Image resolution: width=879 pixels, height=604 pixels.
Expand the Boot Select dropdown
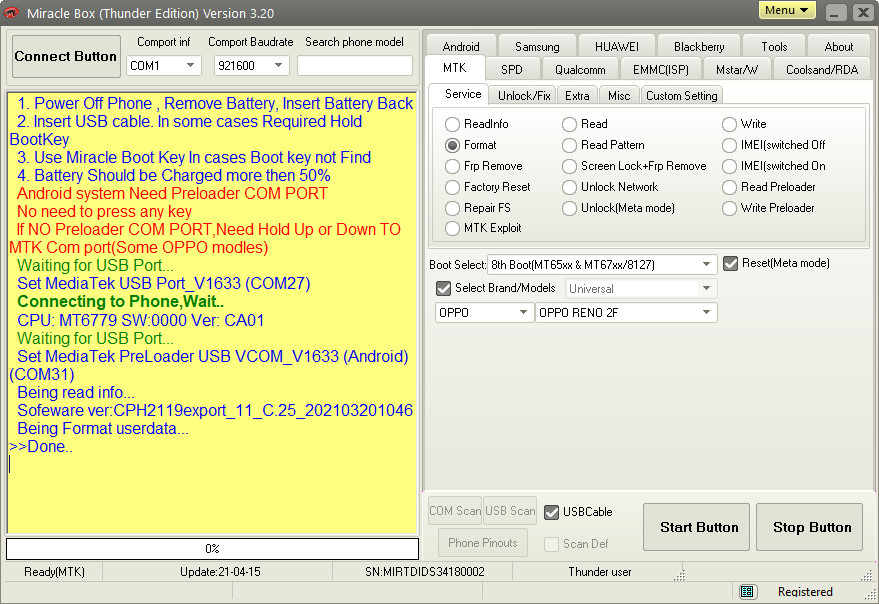click(x=602, y=264)
